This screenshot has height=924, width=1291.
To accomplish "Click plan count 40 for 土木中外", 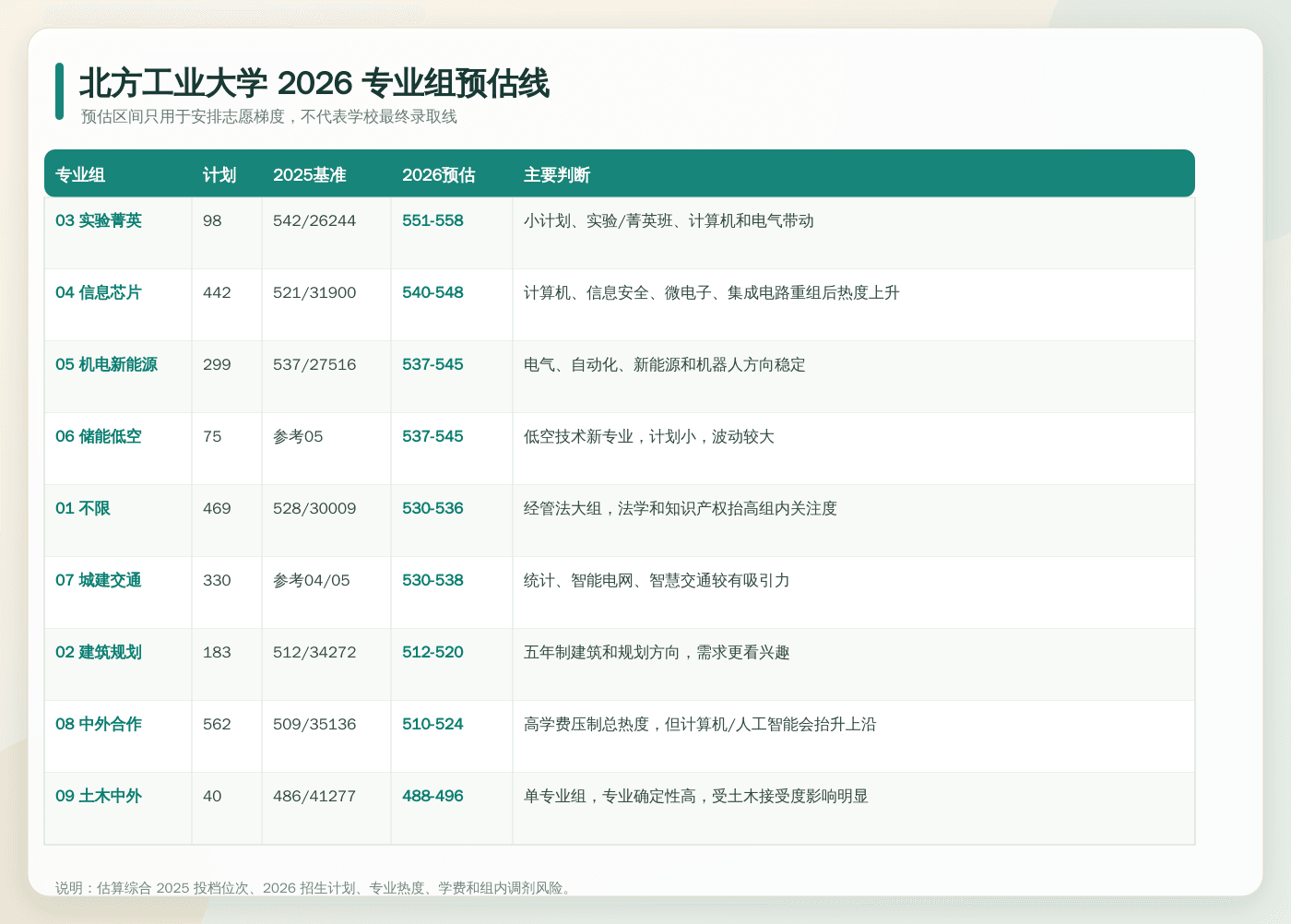I will pyautogui.click(x=212, y=796).
